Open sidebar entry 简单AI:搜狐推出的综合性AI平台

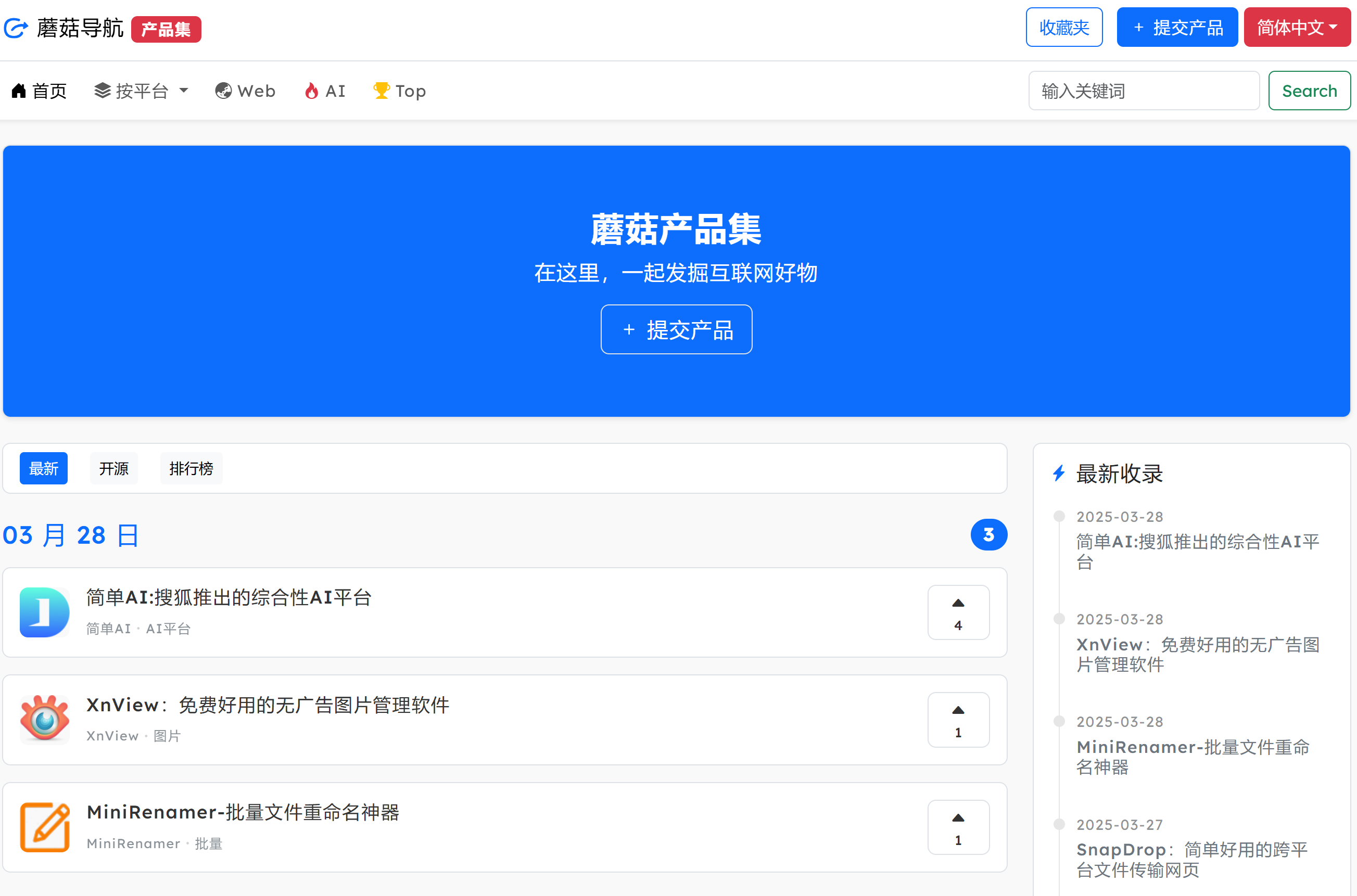(x=1197, y=552)
